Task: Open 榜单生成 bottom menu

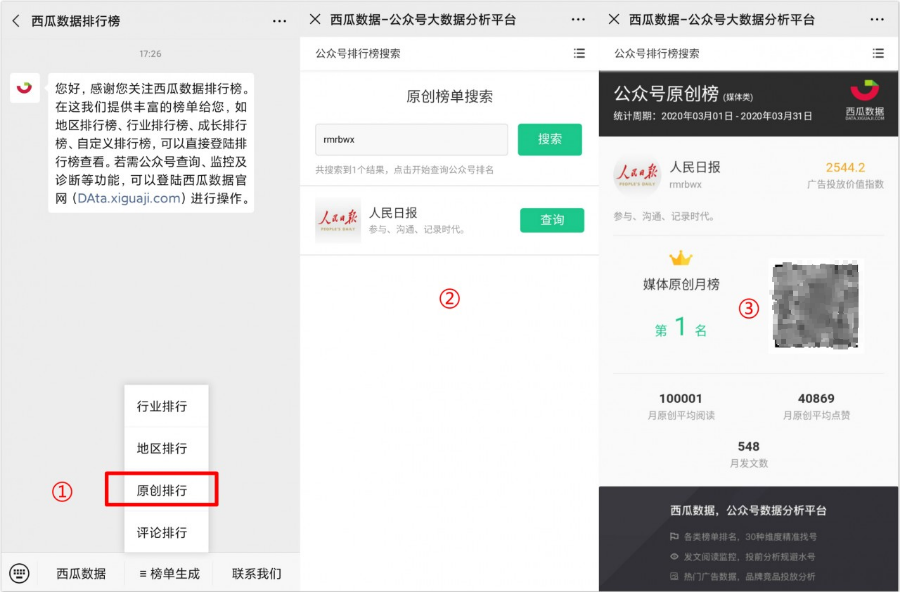Action: [x=169, y=573]
